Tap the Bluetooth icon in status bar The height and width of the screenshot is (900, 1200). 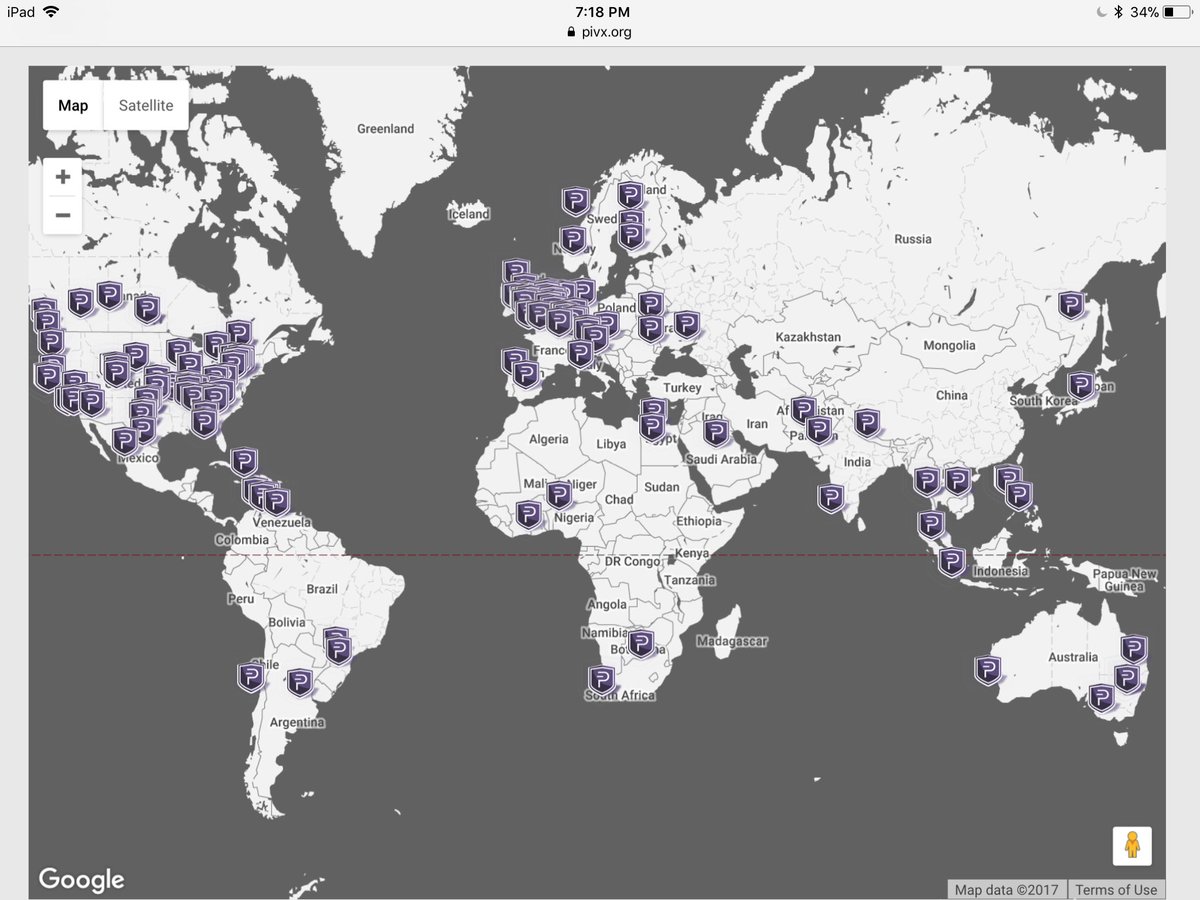click(1119, 12)
